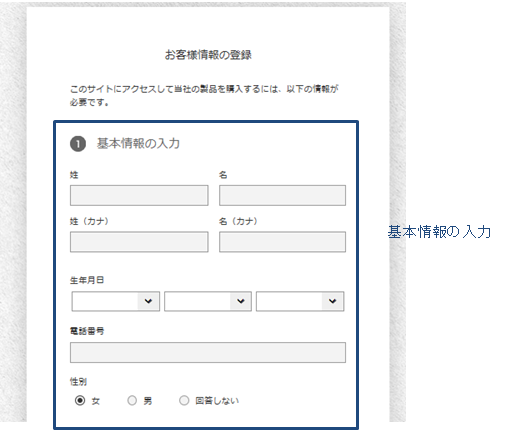Viewport: 511px width, 447px height.
Task: Click the step 1 circle icon
Action: click(78, 144)
